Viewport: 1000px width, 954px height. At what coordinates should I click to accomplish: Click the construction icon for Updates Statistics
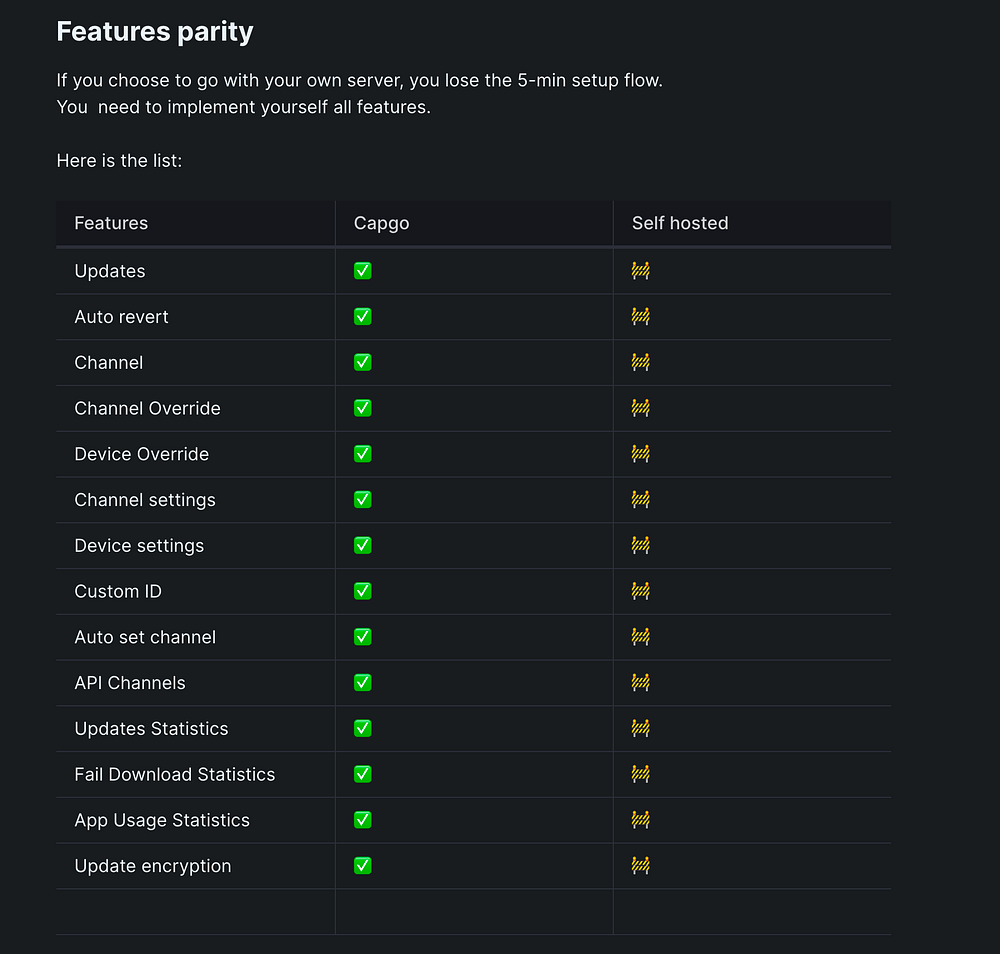coord(641,728)
